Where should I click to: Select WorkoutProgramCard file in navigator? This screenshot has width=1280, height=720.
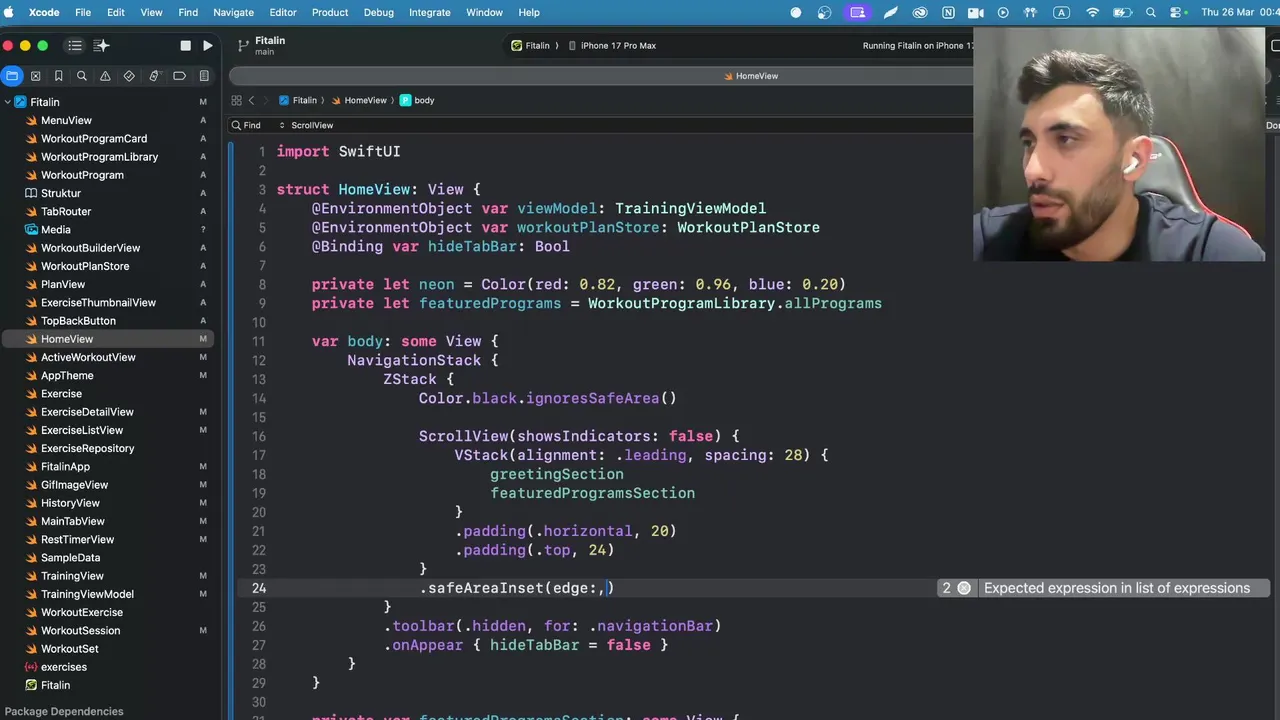coord(94,138)
